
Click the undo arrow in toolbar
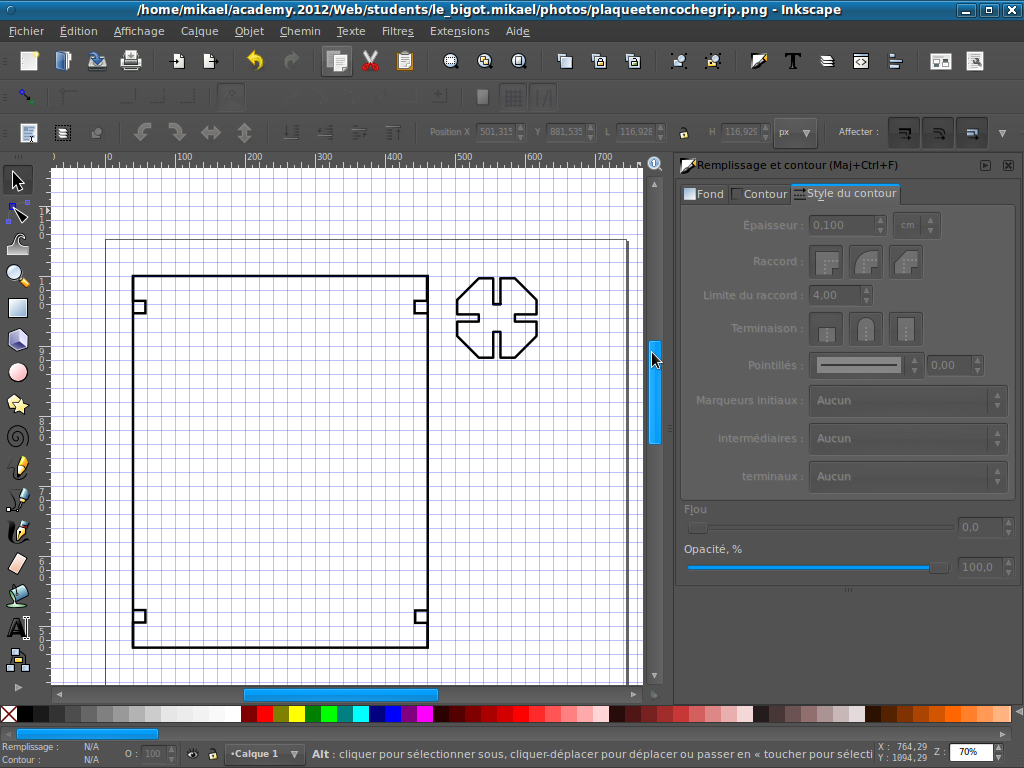[256, 61]
